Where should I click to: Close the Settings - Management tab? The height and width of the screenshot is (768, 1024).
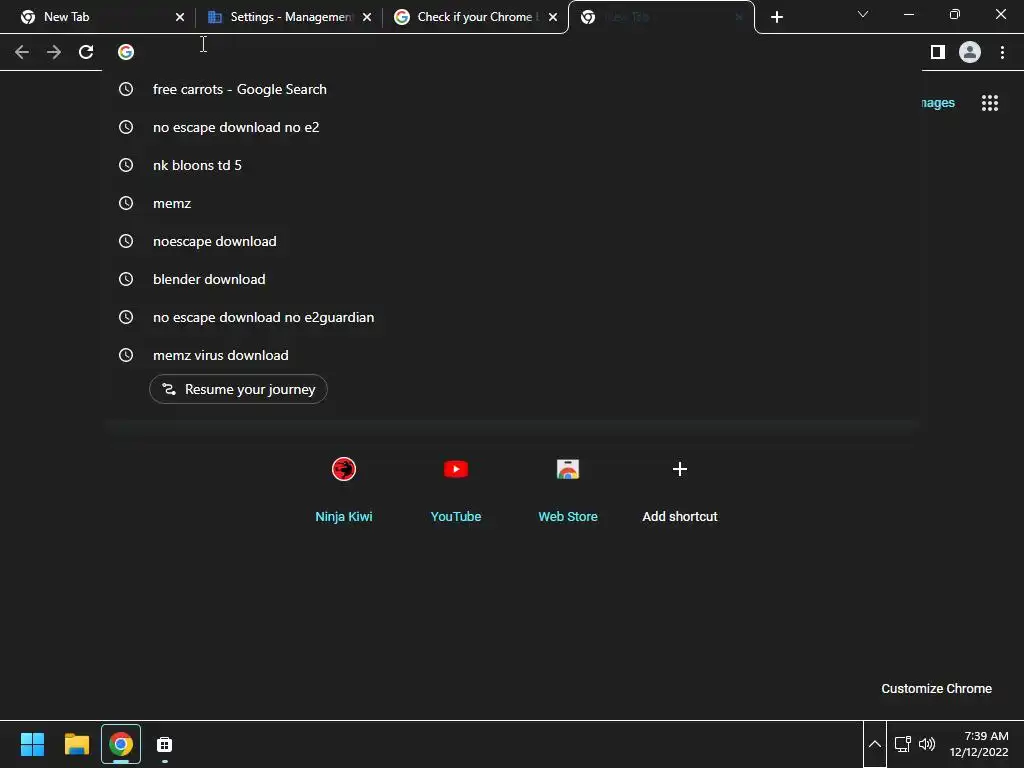366,17
